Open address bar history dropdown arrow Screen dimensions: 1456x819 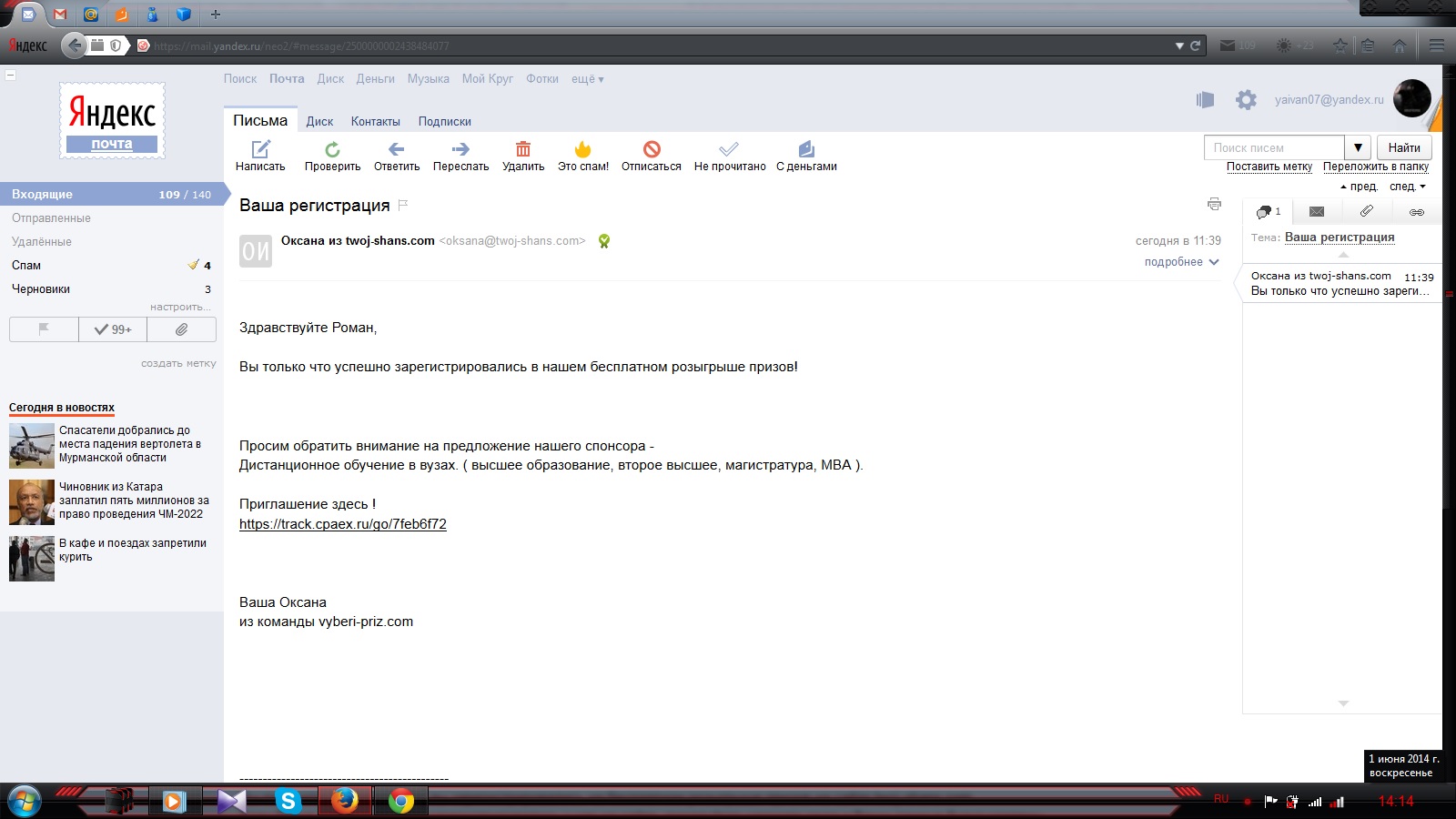coord(1179,45)
